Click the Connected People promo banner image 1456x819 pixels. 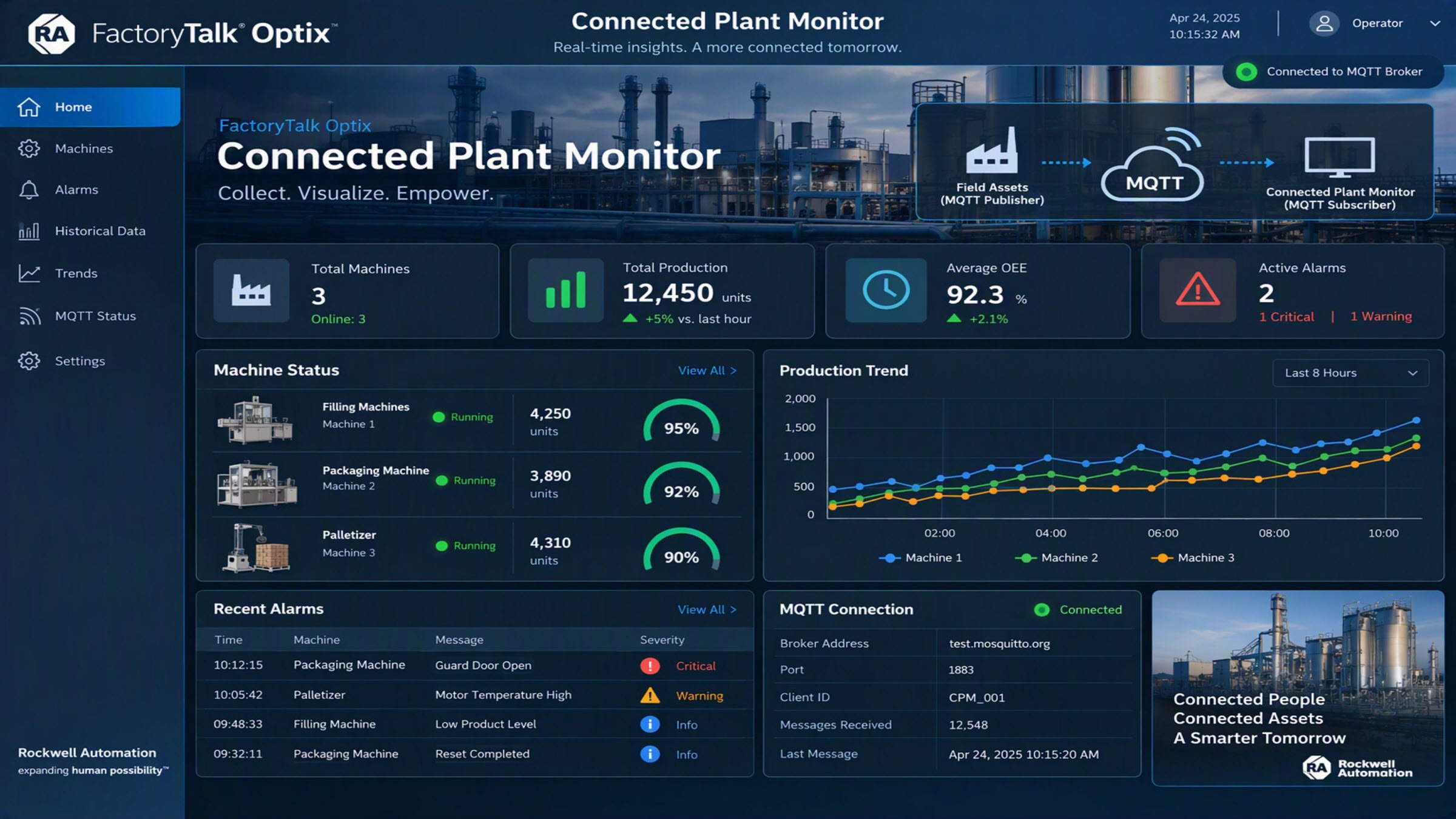1298,688
